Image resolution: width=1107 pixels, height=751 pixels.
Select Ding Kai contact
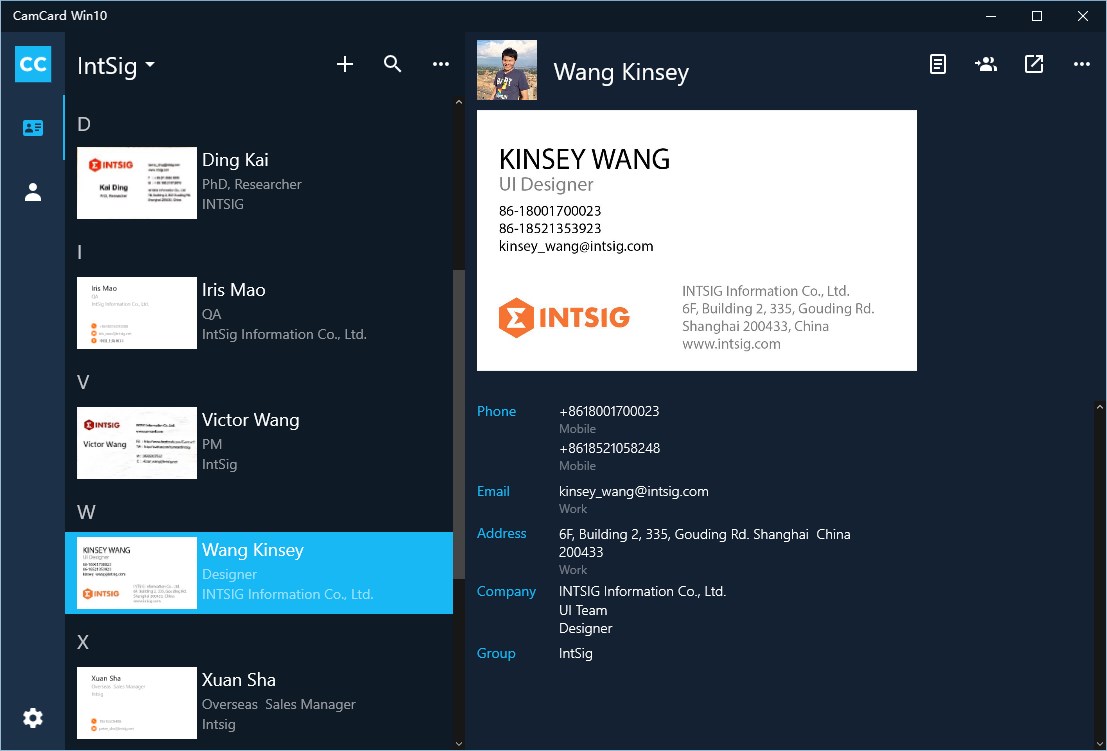click(x=259, y=183)
